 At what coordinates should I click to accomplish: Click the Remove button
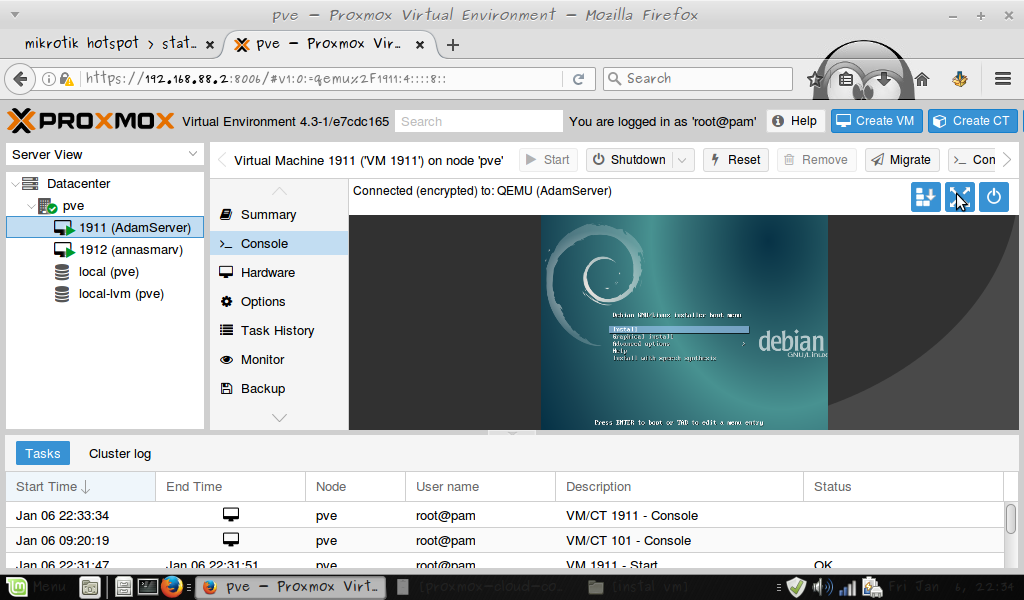pos(816,160)
